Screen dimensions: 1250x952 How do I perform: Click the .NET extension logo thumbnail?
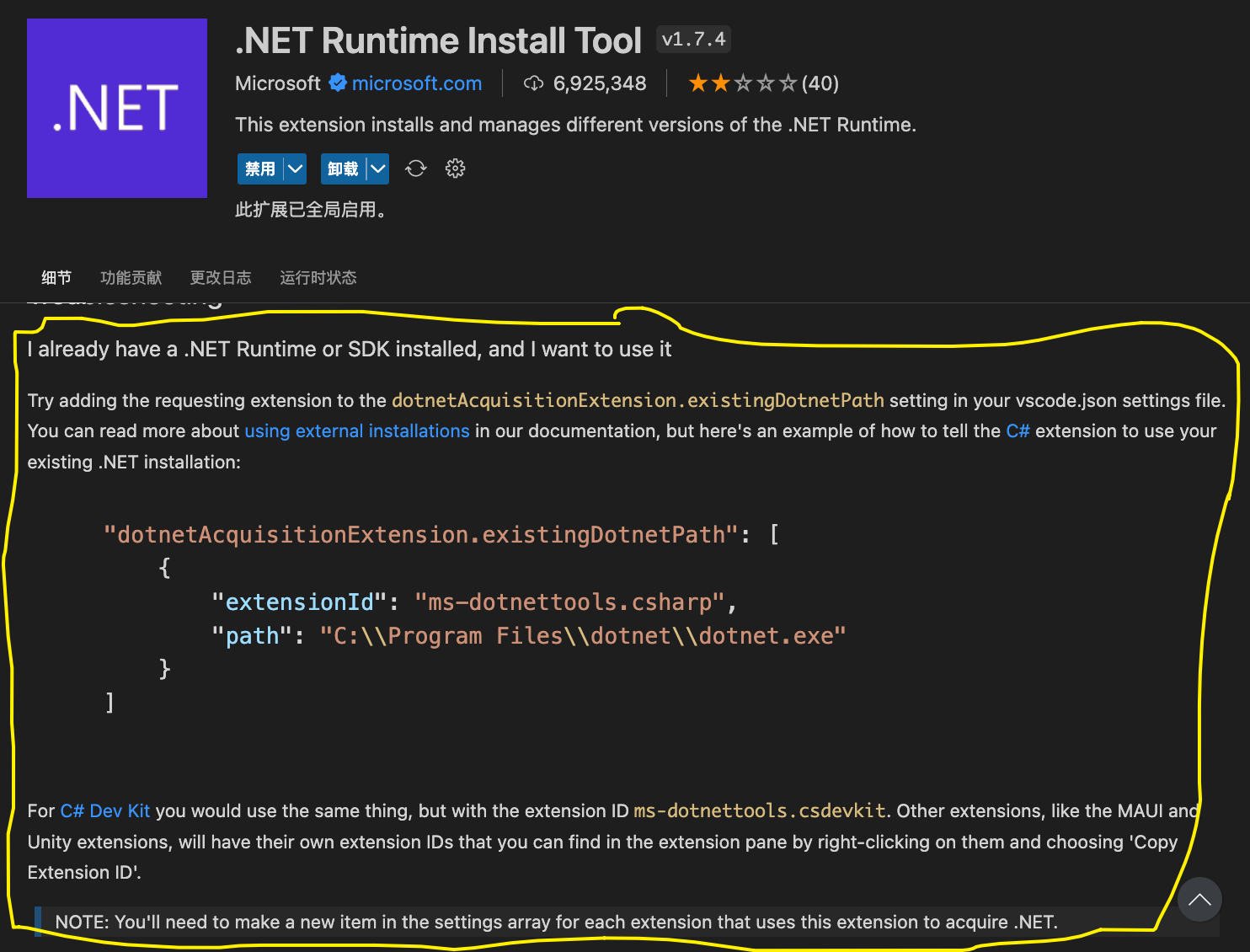pos(117,108)
